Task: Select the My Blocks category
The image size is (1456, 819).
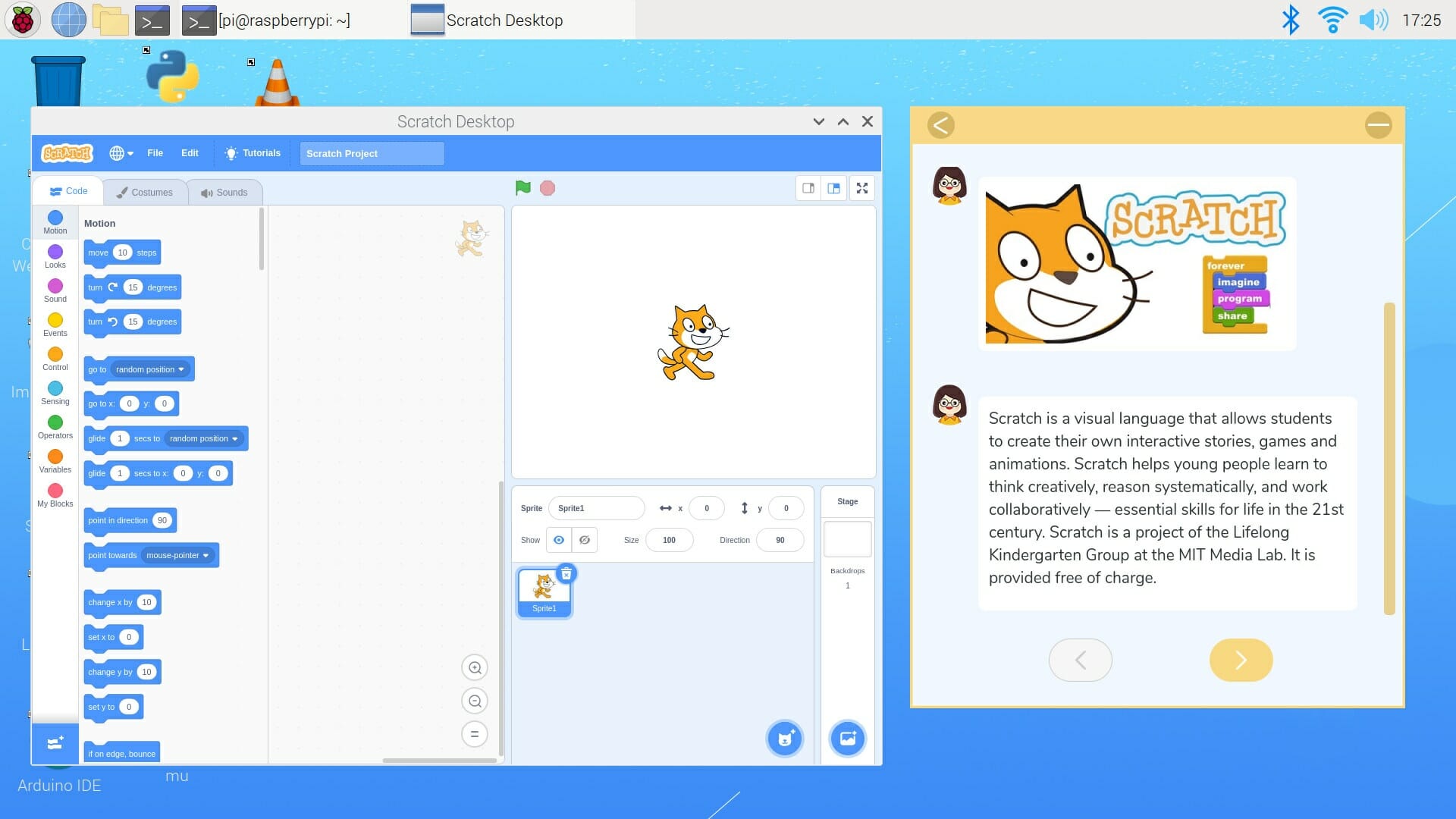Action: 55,495
